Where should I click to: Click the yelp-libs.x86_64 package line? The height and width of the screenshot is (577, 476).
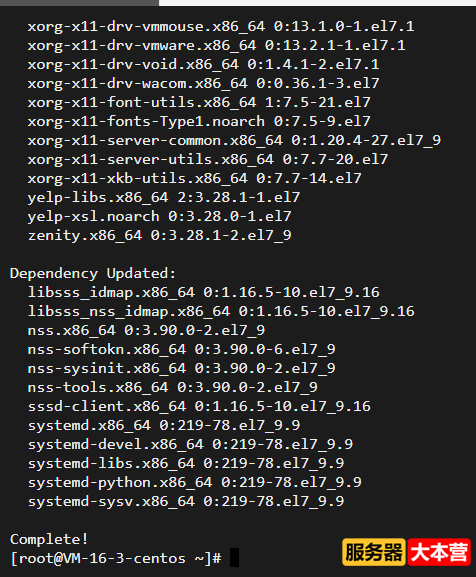pos(164,198)
